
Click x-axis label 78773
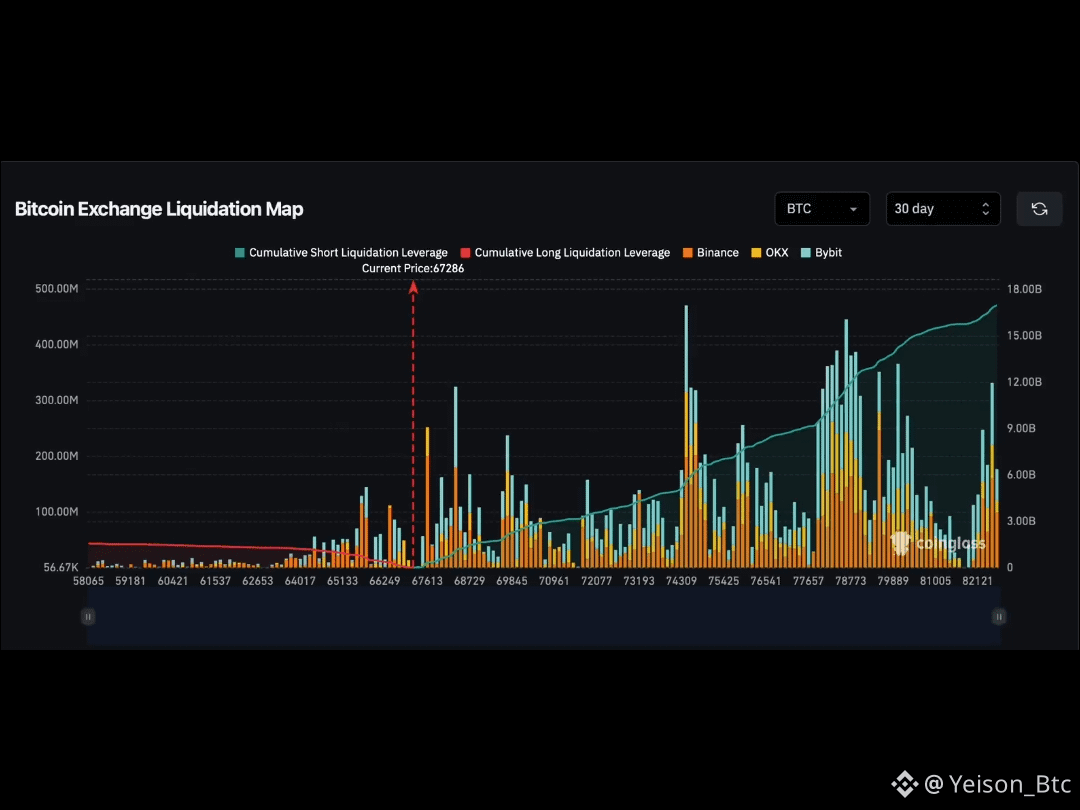pyautogui.click(x=851, y=581)
